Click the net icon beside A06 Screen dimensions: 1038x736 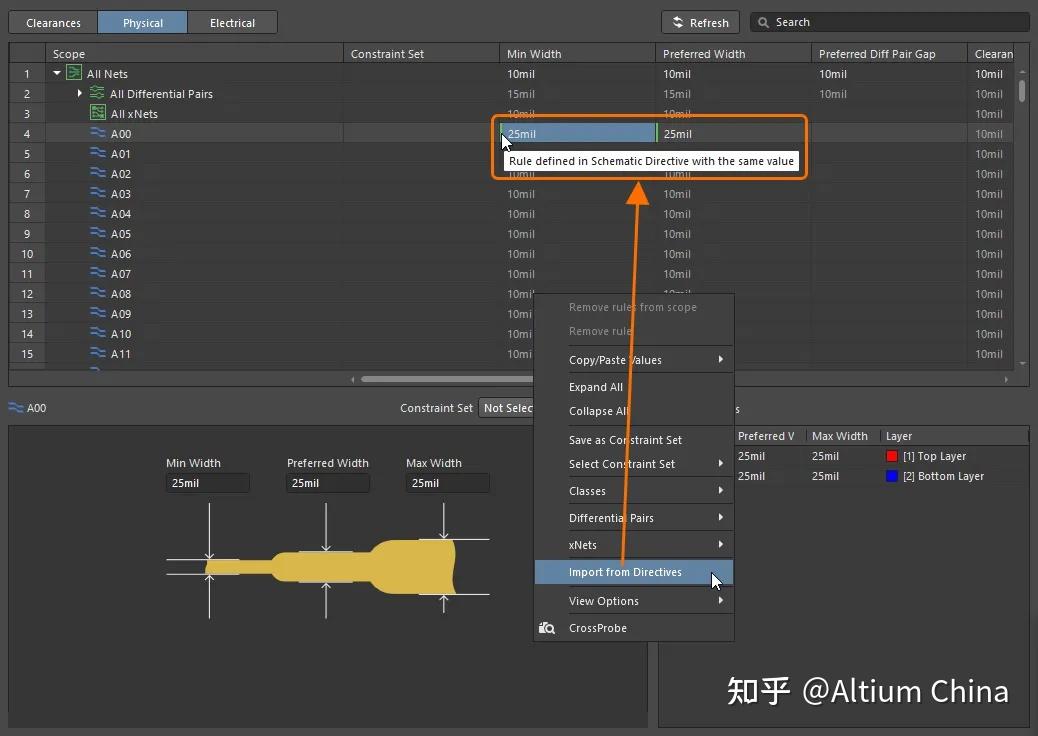coord(98,253)
